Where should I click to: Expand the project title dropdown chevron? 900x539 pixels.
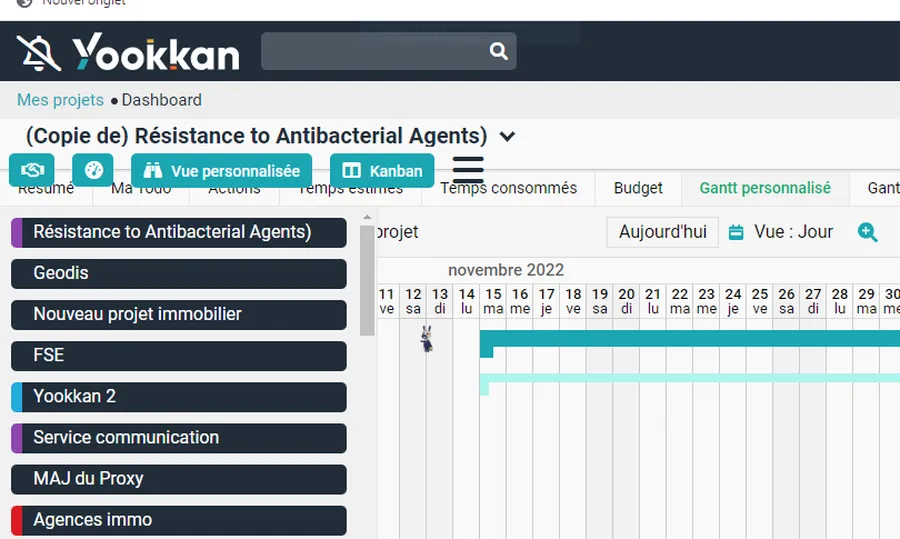(x=508, y=137)
